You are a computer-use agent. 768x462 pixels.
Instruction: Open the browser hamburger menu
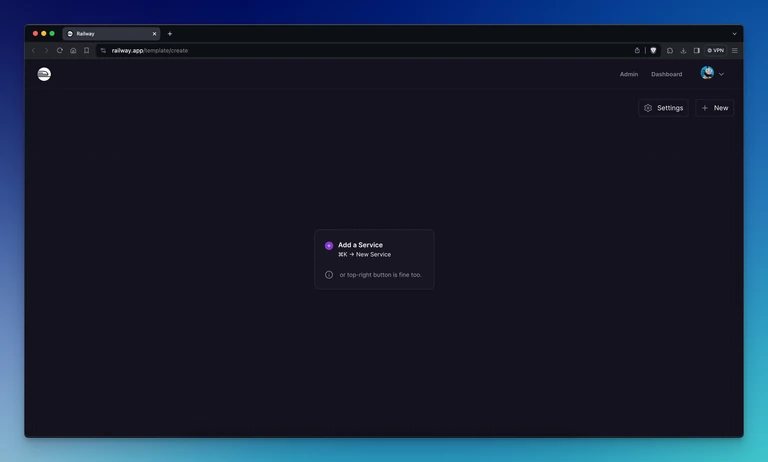[734, 50]
